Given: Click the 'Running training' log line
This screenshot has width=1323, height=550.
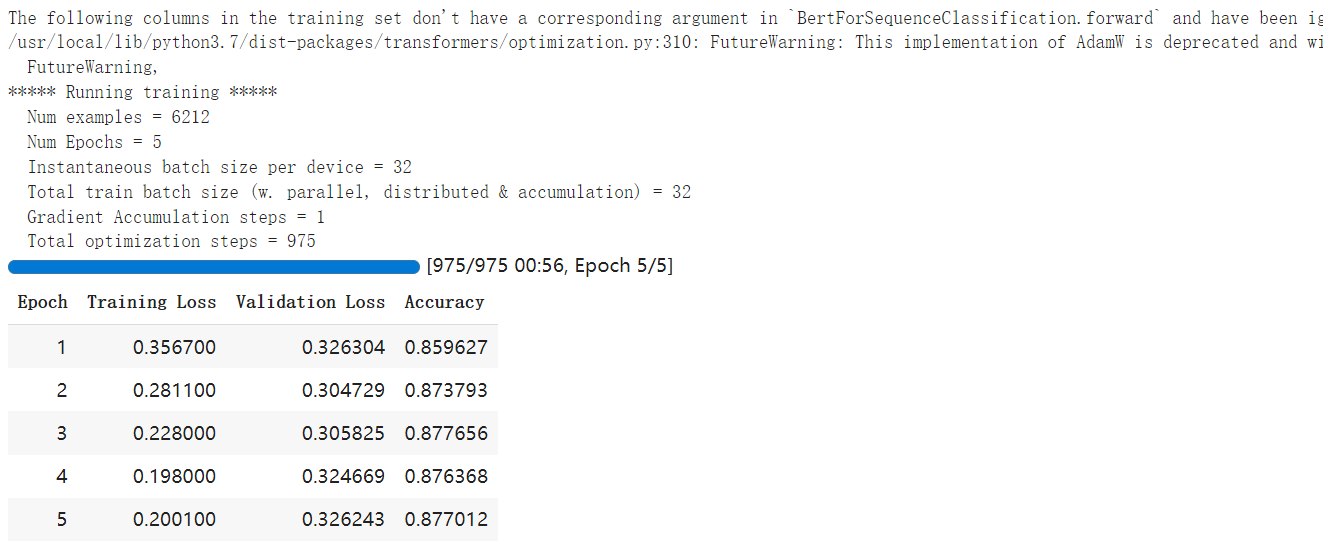Looking at the screenshot, I should [142, 92].
